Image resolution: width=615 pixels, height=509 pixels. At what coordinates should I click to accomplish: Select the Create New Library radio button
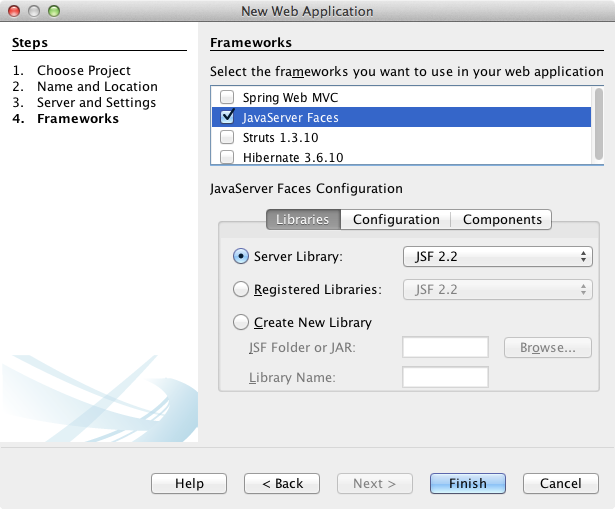click(x=240, y=322)
